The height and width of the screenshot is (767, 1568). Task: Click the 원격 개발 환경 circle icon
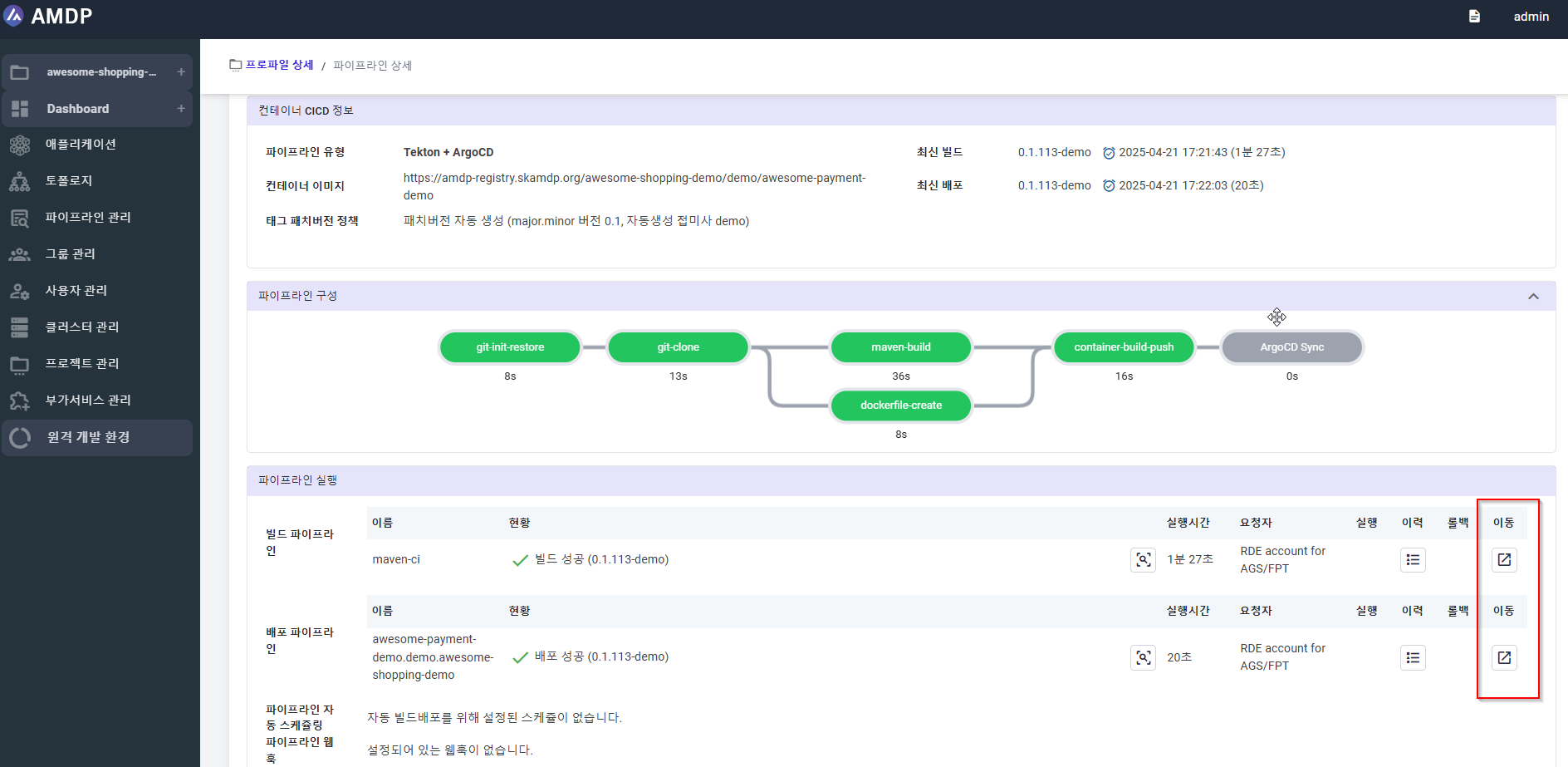click(20, 437)
